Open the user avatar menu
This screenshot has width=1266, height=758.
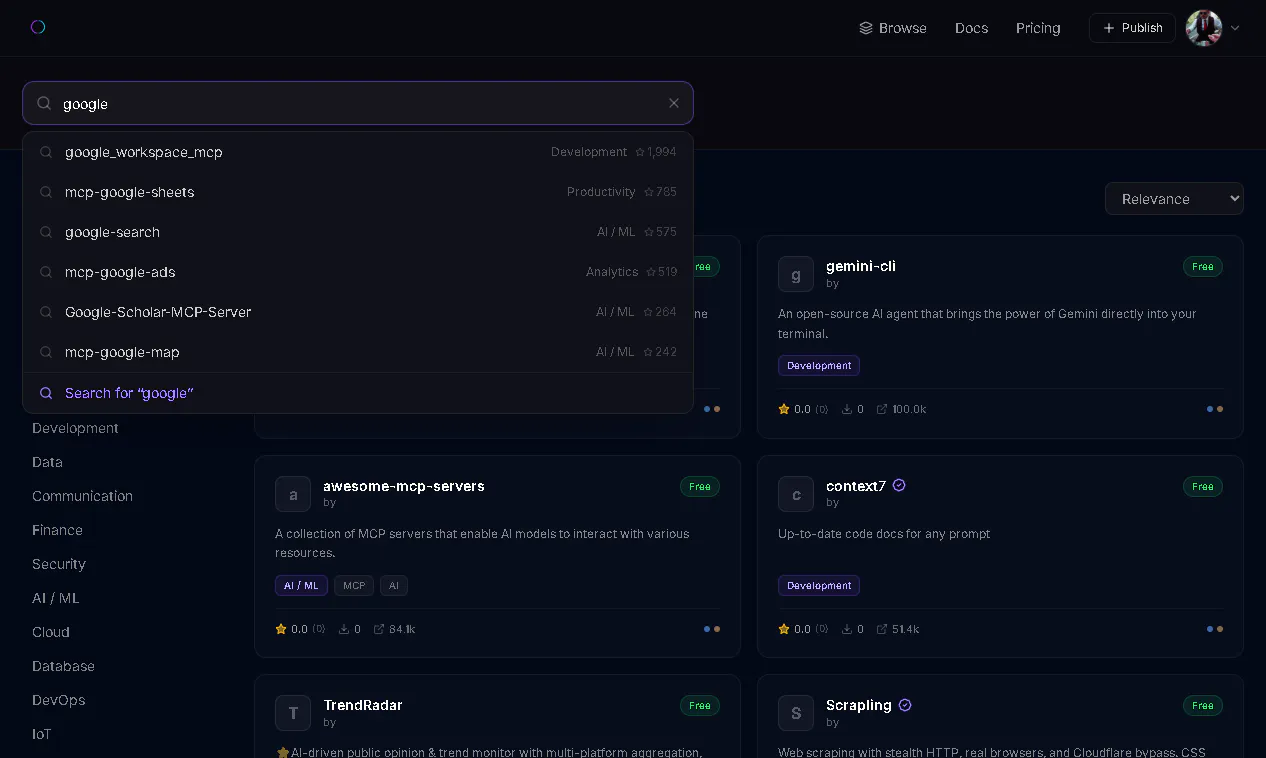click(1204, 28)
